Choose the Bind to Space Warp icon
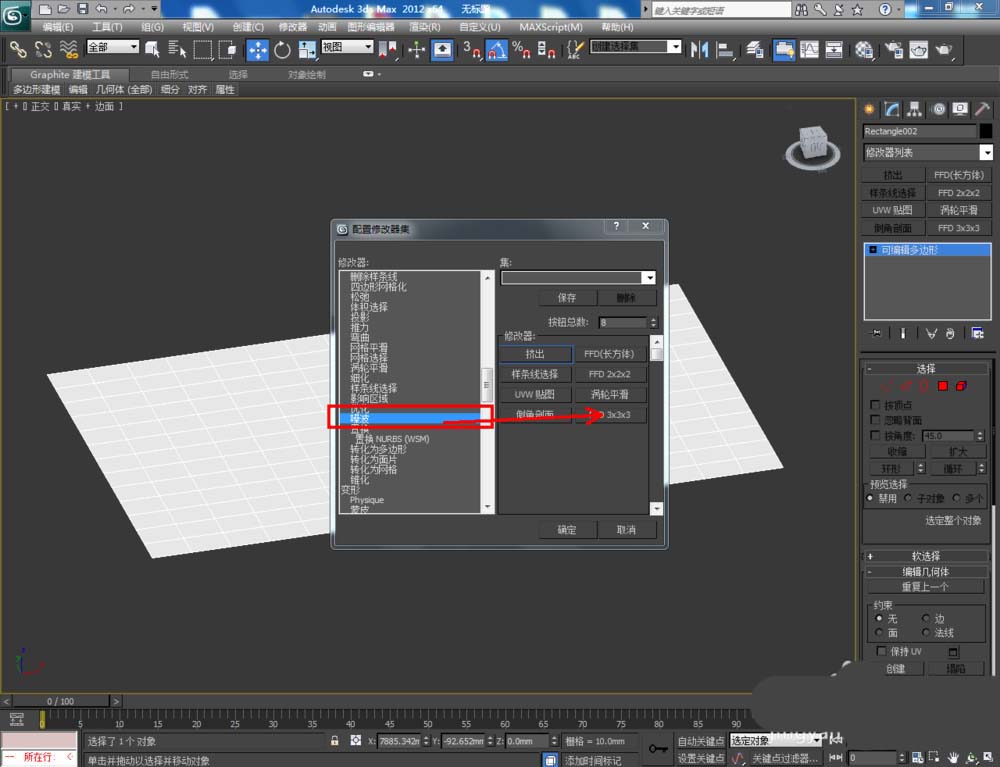The height and width of the screenshot is (767, 1000). tap(68, 49)
